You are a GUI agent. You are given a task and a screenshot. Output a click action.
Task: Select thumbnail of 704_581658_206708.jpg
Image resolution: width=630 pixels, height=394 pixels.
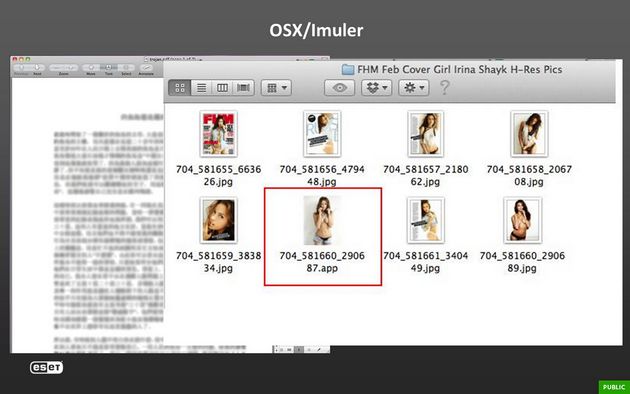529,134
